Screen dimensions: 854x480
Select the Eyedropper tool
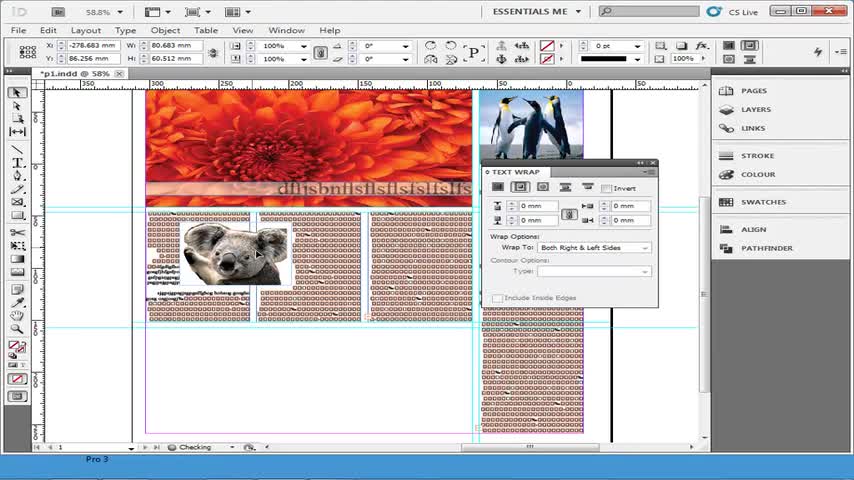coord(17,302)
